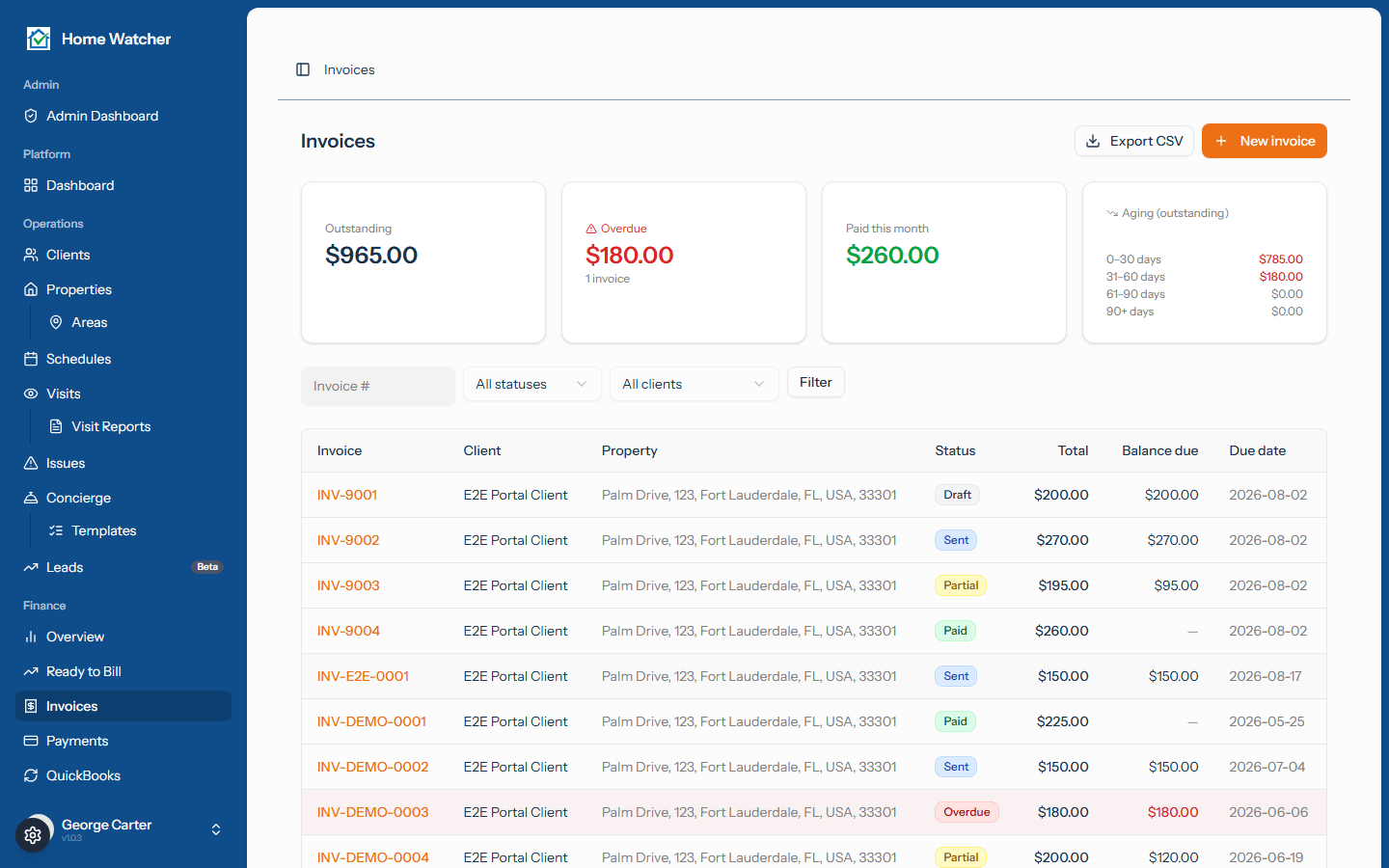The image size is (1389, 868).
Task: Open invoice INV-DEMO-0003
Action: [372, 812]
